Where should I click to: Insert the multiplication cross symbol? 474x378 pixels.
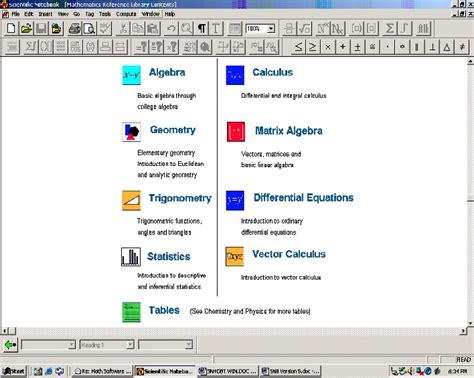coord(328,47)
